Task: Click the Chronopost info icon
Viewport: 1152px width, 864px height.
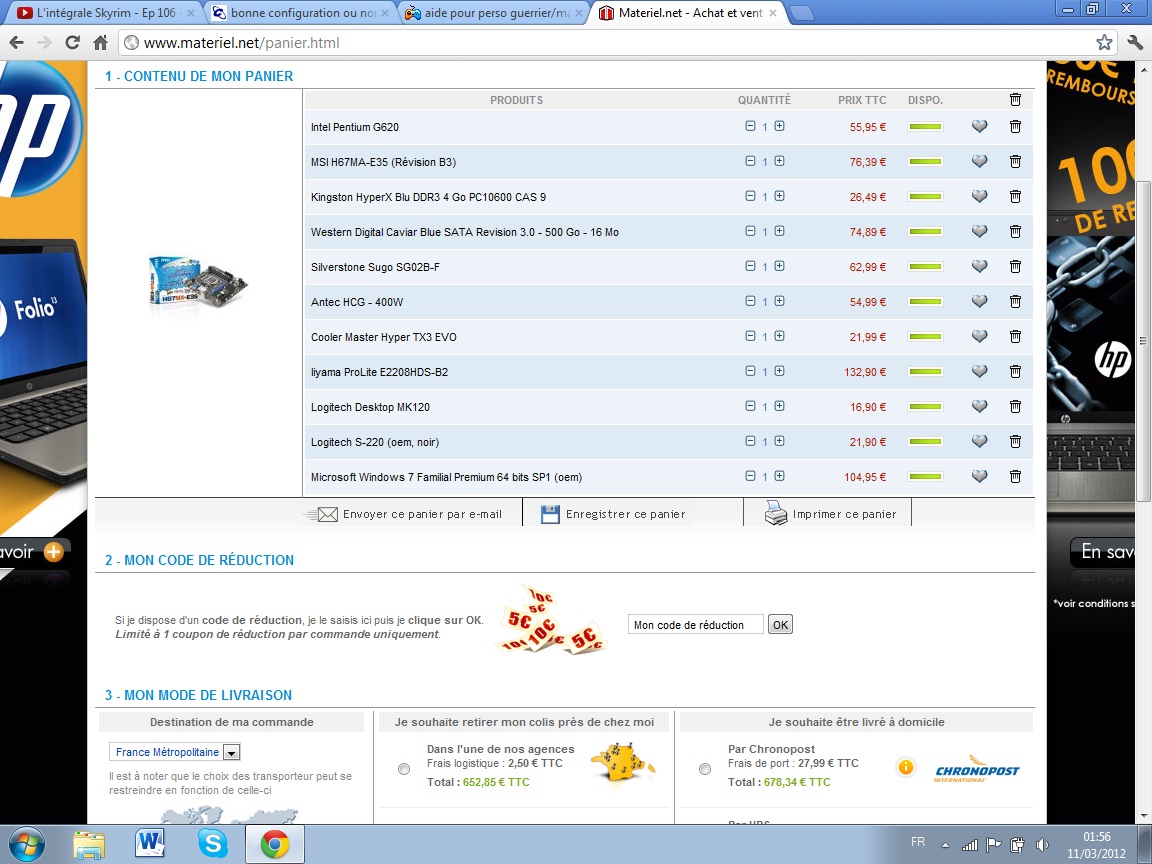Action: [x=905, y=768]
